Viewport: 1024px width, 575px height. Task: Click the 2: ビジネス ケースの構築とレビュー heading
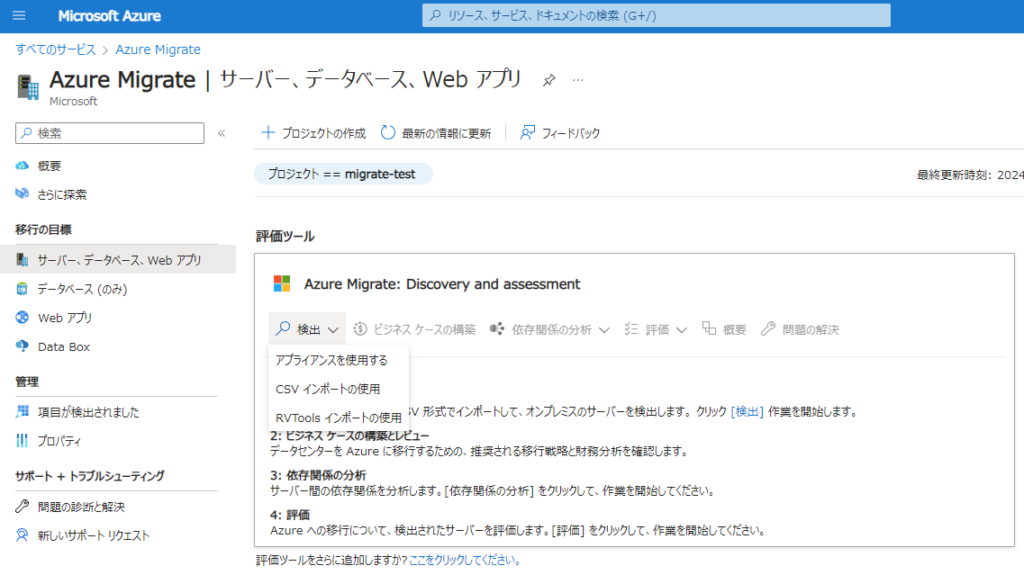pos(349,436)
